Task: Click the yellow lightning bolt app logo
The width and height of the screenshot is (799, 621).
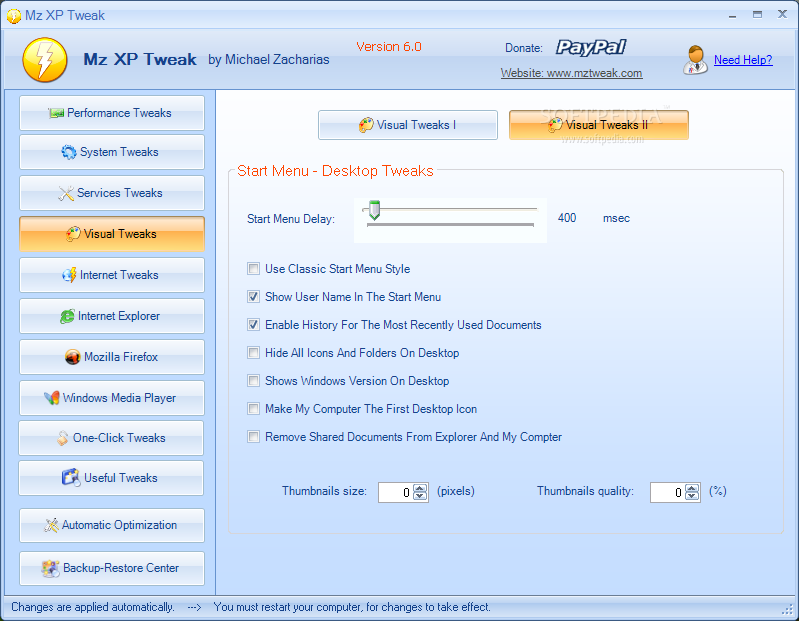Action: (45, 60)
